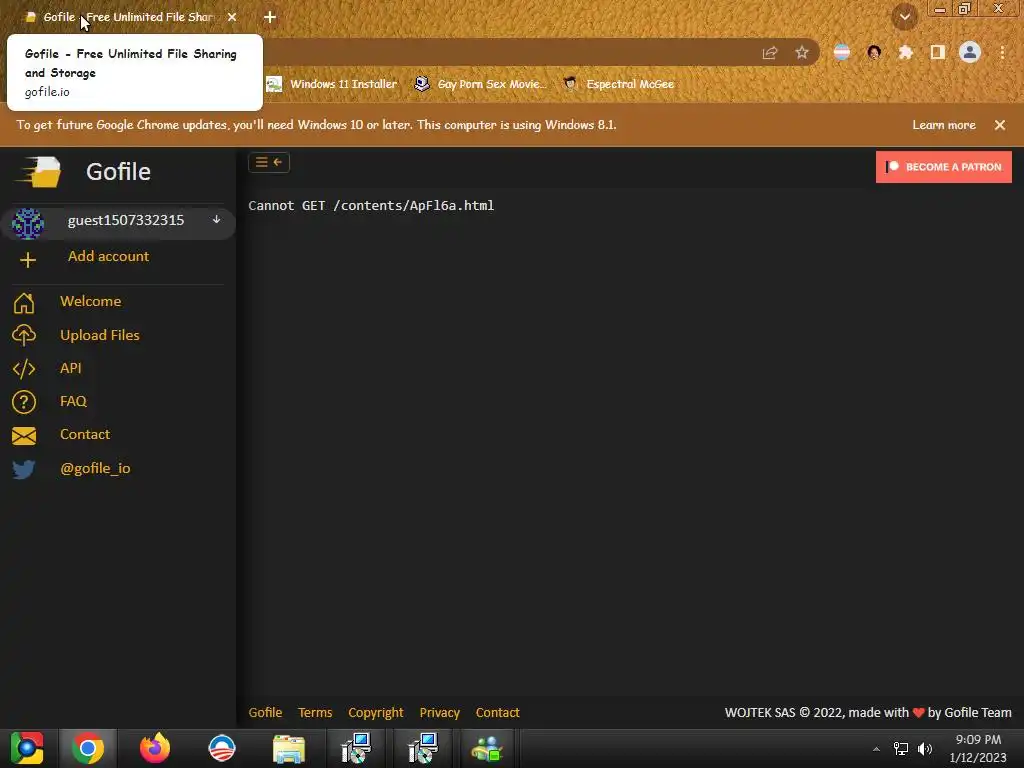Screen dimensions: 1024x768
Task: Click the FAQ question mark icon
Action: (24, 402)
